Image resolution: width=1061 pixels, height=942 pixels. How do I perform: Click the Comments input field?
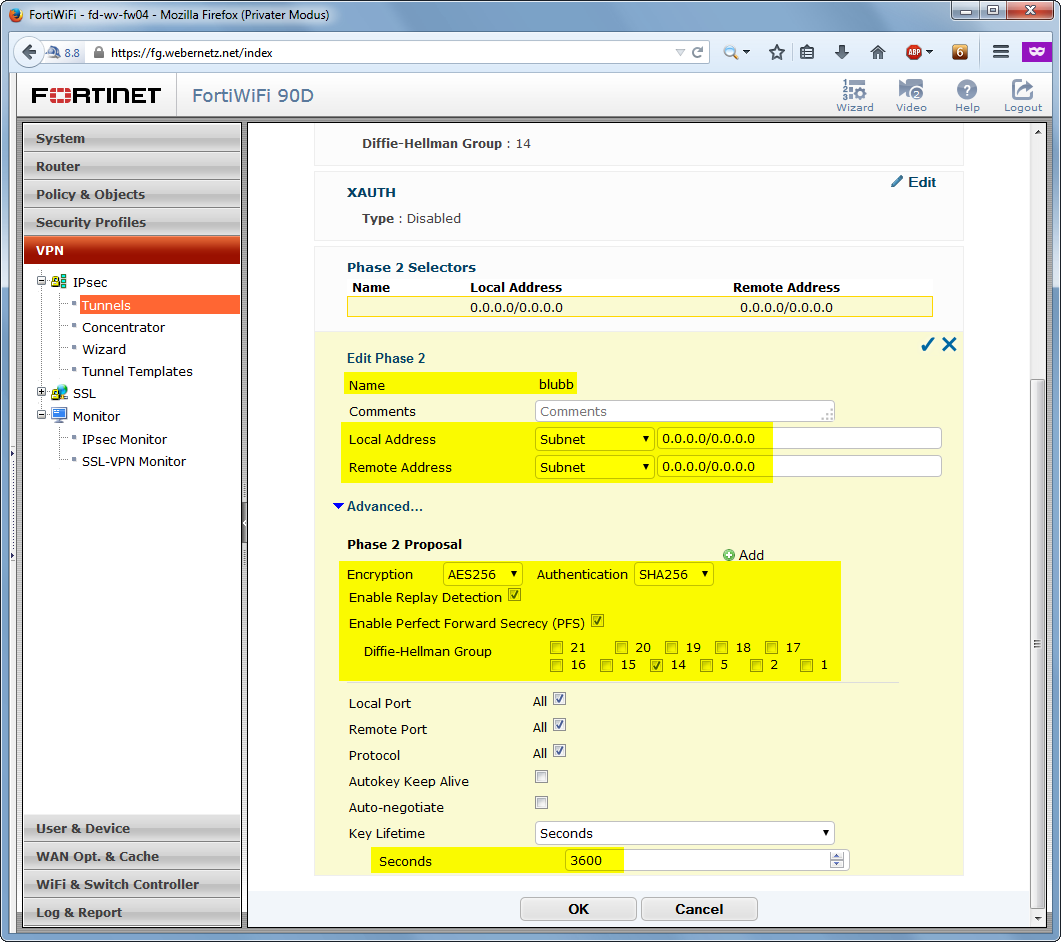click(x=685, y=411)
